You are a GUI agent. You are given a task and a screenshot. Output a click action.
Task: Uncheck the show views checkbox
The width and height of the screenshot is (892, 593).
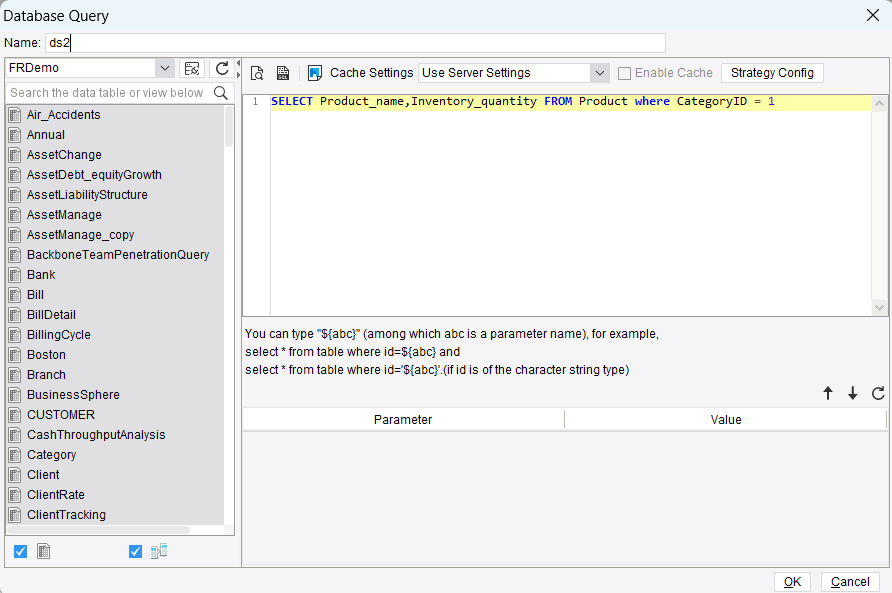pyautogui.click(x=135, y=551)
